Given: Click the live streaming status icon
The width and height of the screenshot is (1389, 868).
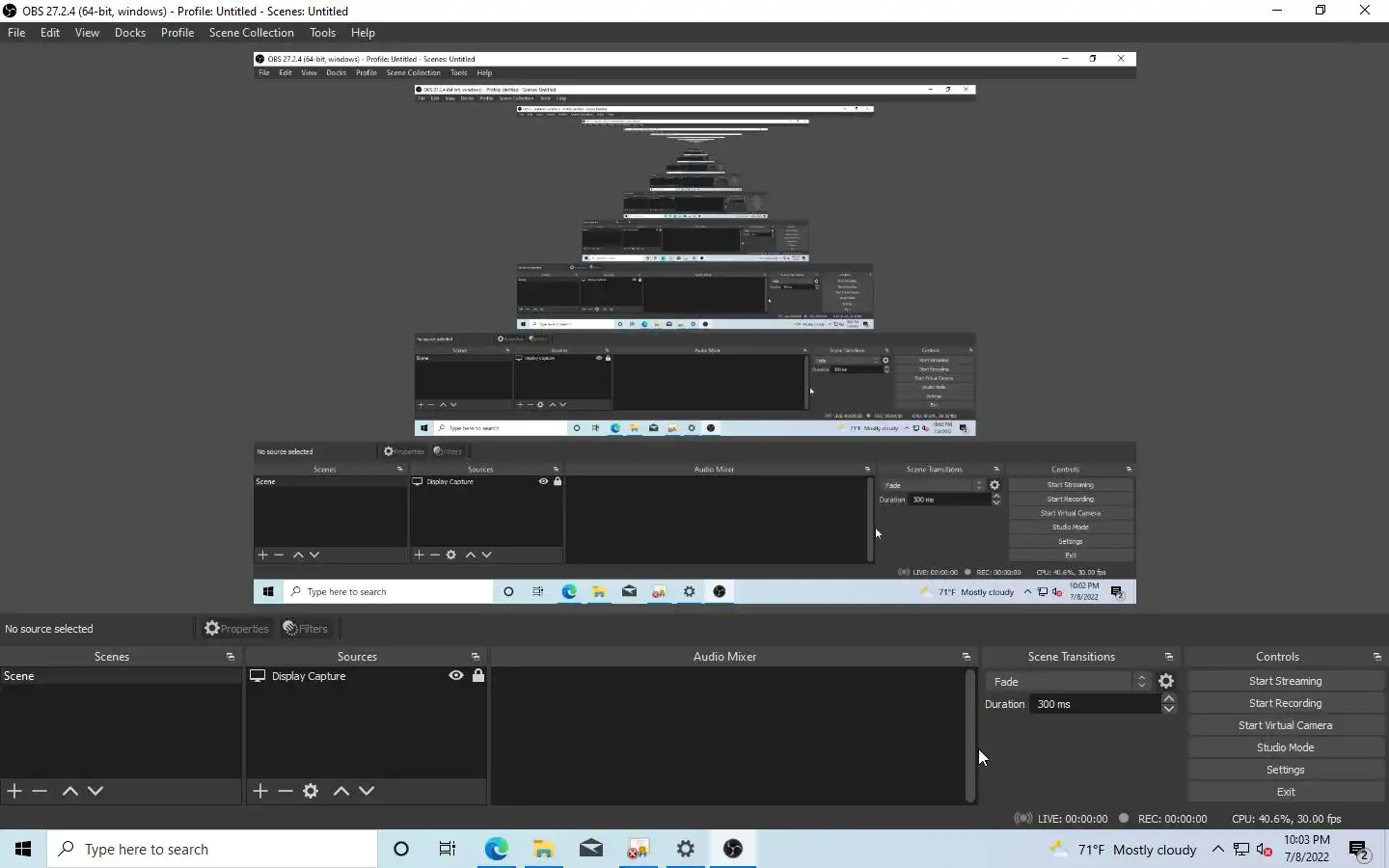Looking at the screenshot, I should pos(1022,818).
